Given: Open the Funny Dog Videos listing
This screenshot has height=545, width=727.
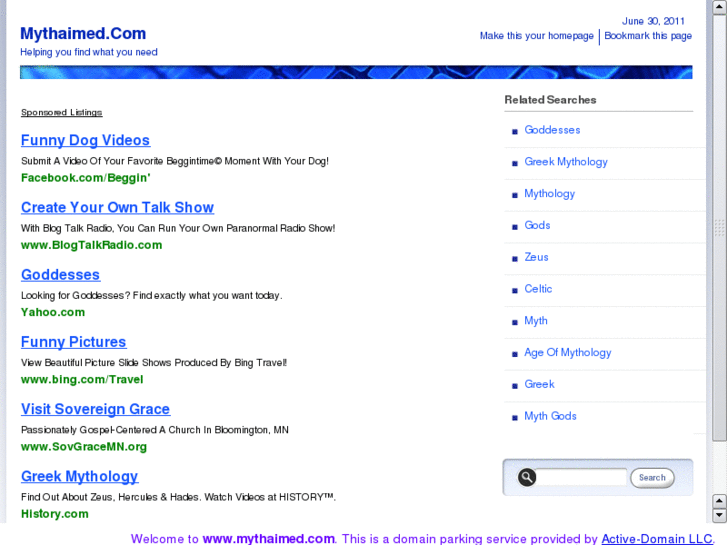Looking at the screenshot, I should click(x=85, y=140).
